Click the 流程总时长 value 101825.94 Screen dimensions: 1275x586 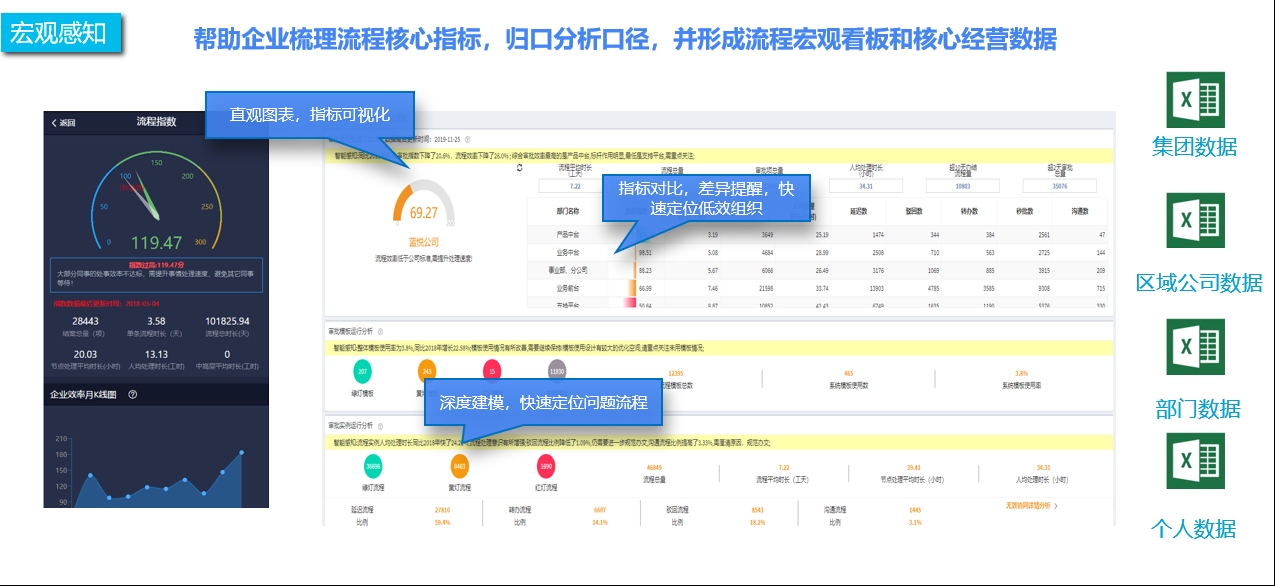[226, 321]
